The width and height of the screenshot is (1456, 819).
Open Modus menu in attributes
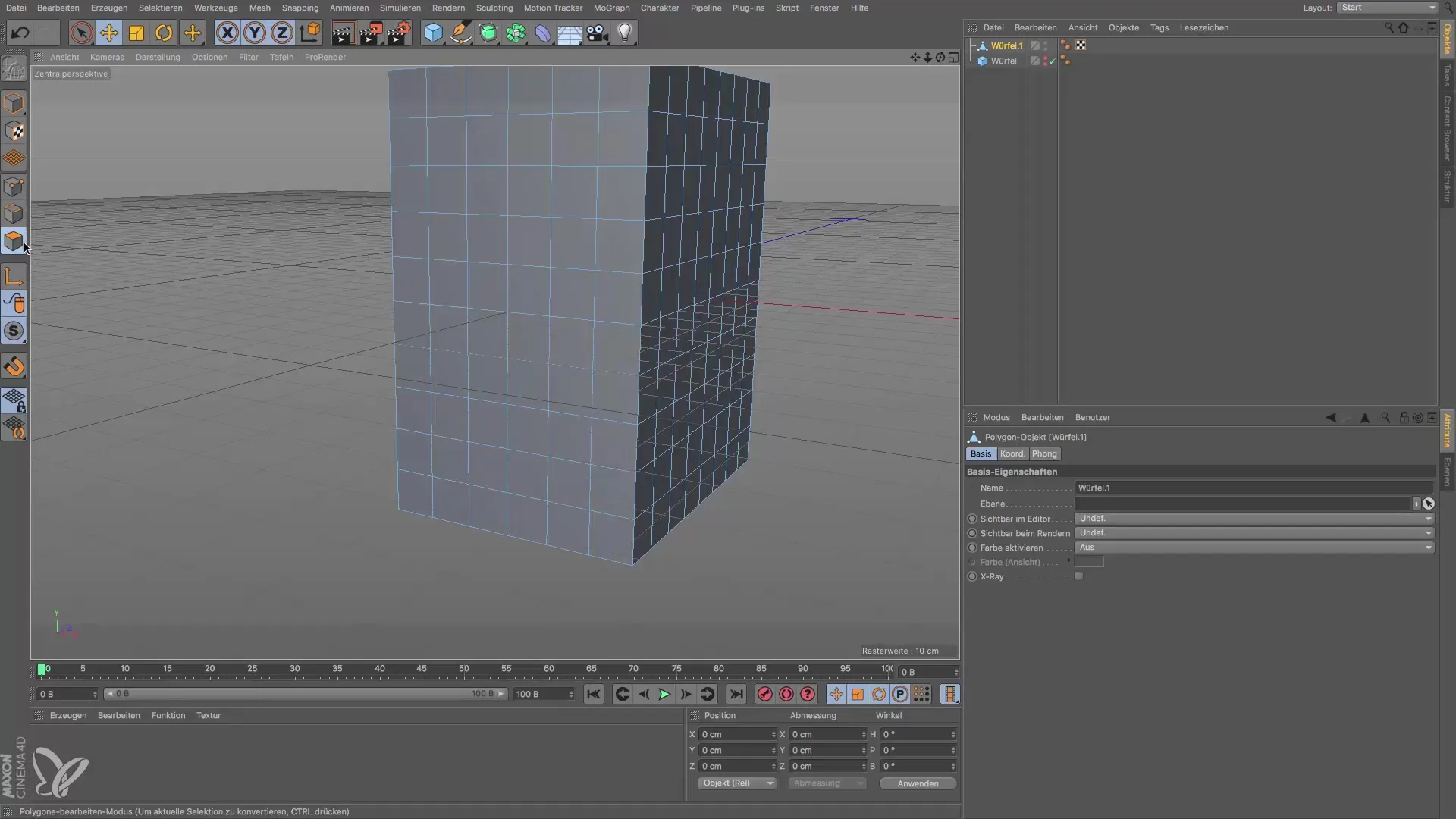tap(996, 417)
